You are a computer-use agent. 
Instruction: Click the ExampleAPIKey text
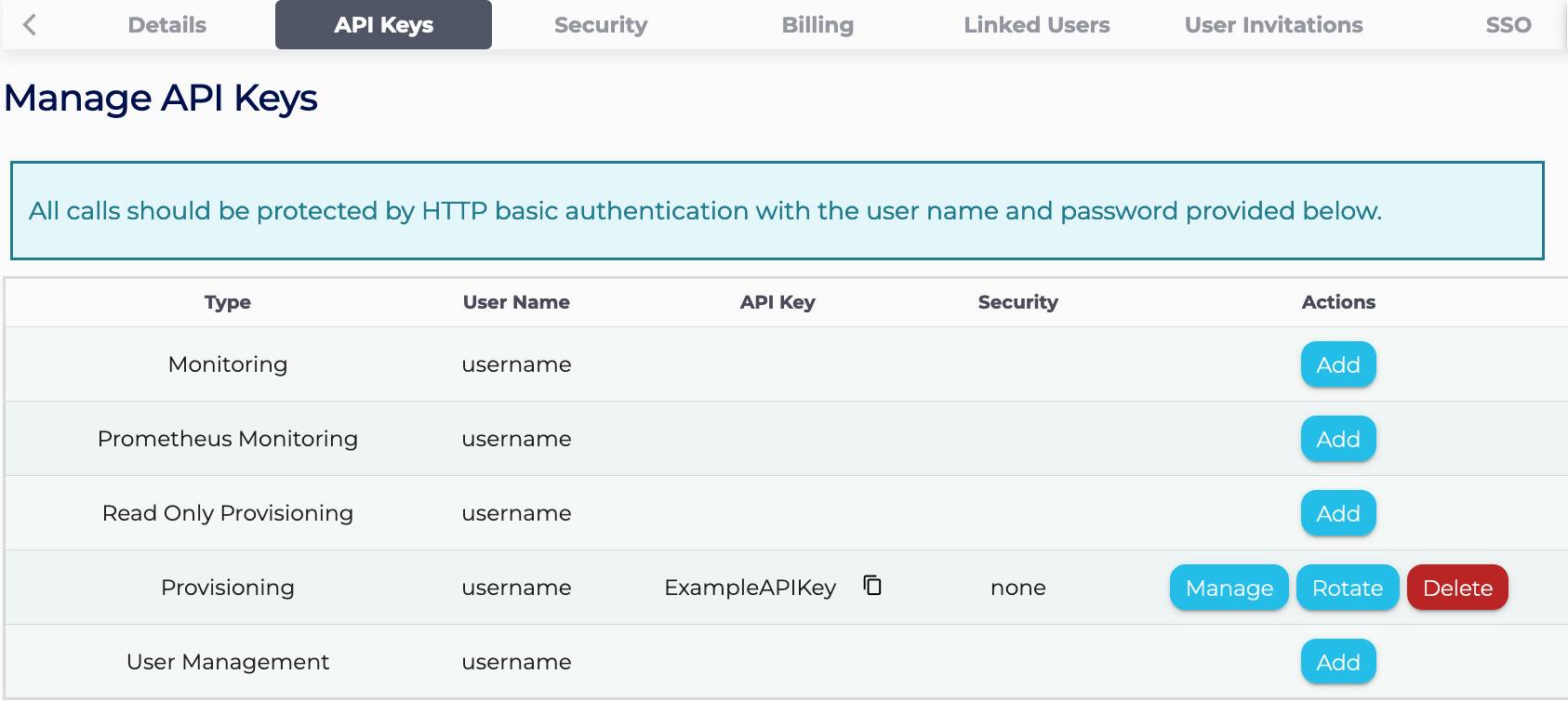pyautogui.click(x=750, y=588)
